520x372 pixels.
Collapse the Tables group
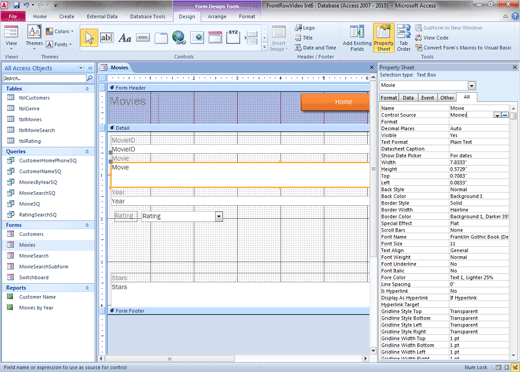[x=87, y=89]
